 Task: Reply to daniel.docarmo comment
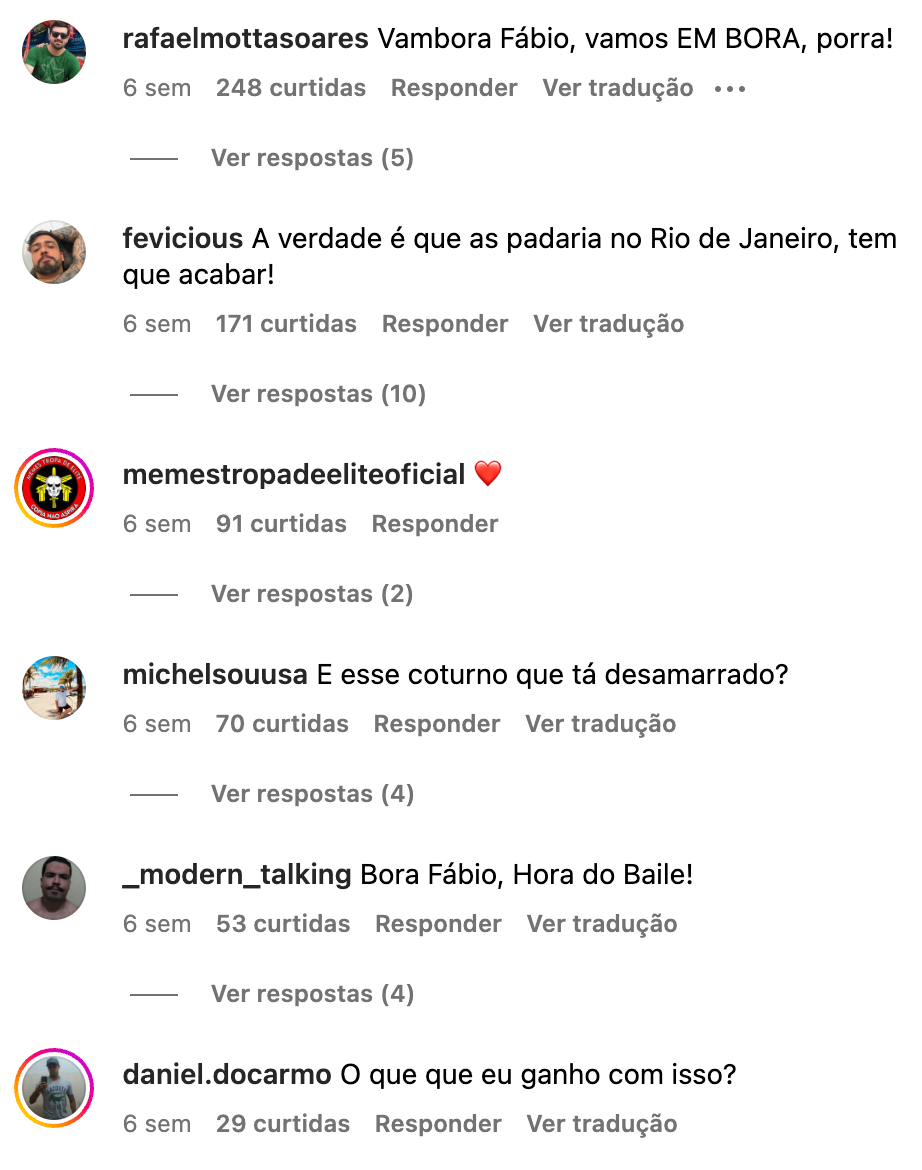(x=438, y=1124)
